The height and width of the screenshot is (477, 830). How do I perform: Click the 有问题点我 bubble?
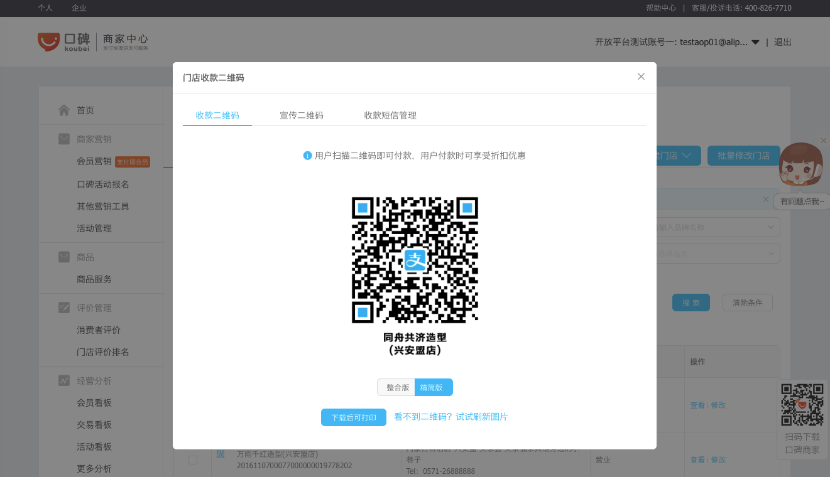pos(802,201)
